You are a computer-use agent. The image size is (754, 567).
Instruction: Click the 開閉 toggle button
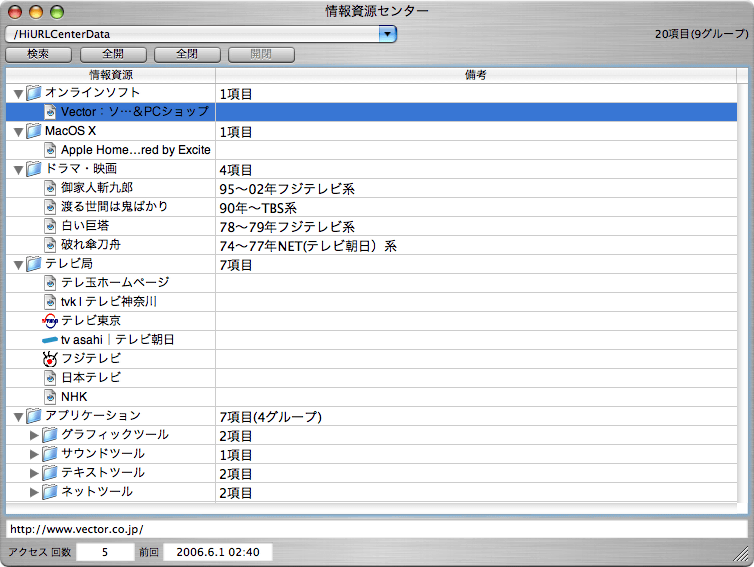pyautogui.click(x=261, y=54)
